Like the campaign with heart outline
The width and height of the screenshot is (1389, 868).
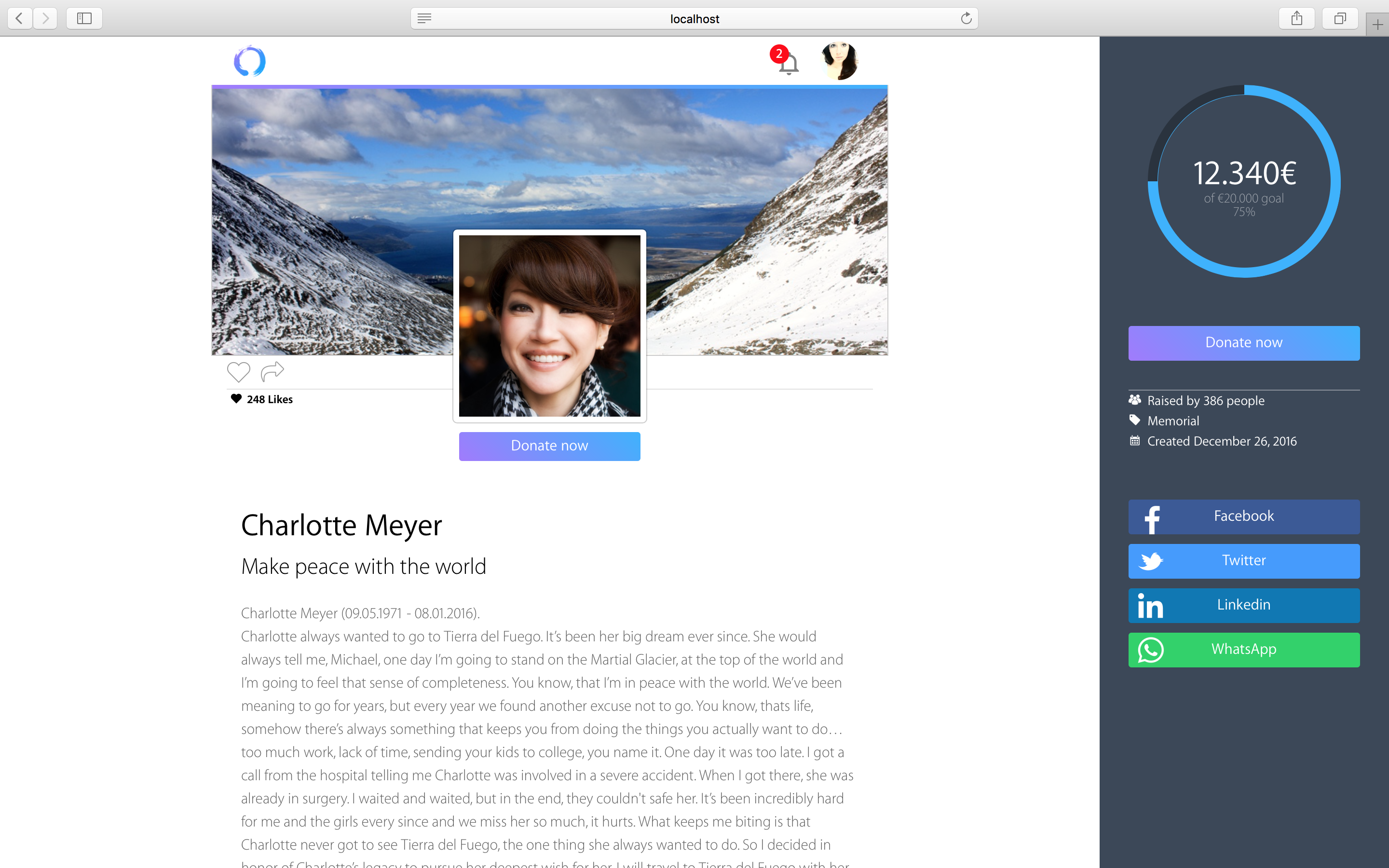(x=238, y=372)
